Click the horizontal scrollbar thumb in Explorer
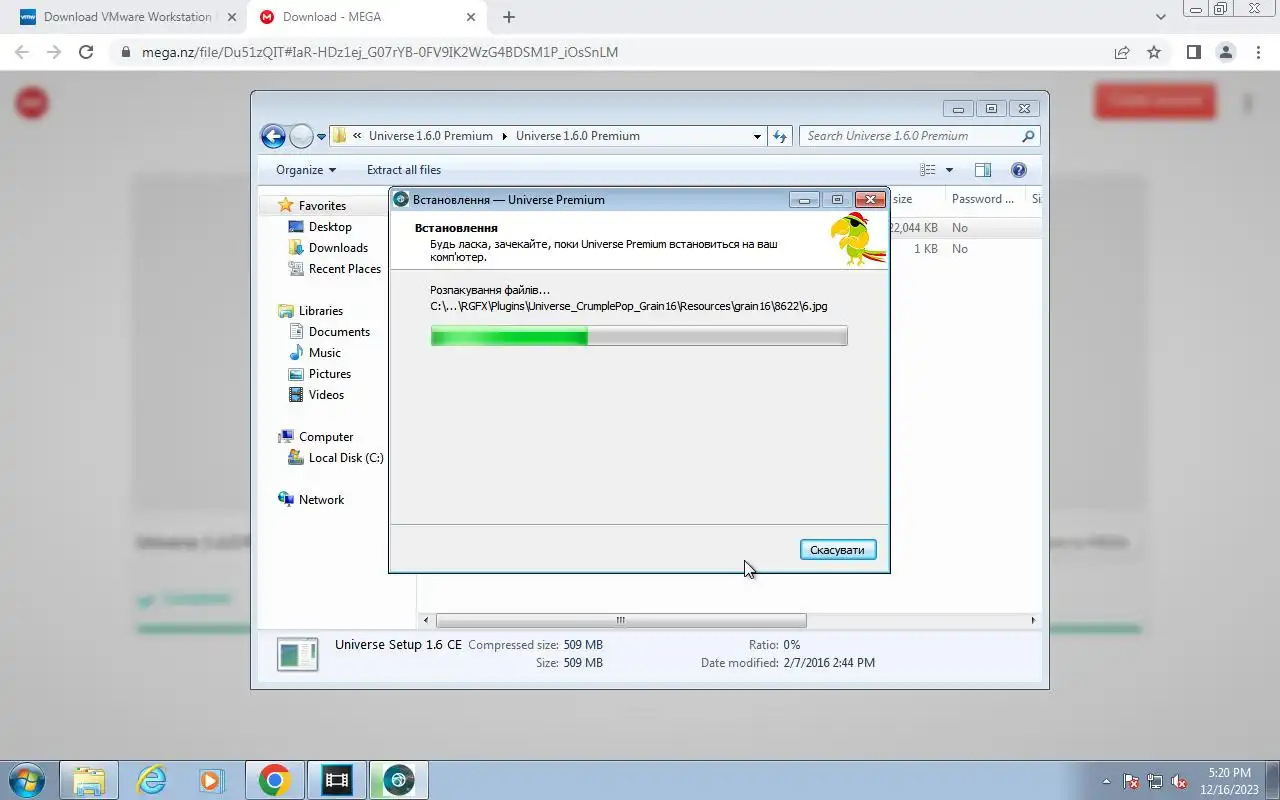Screen dimensions: 1280x800 (x=621, y=620)
